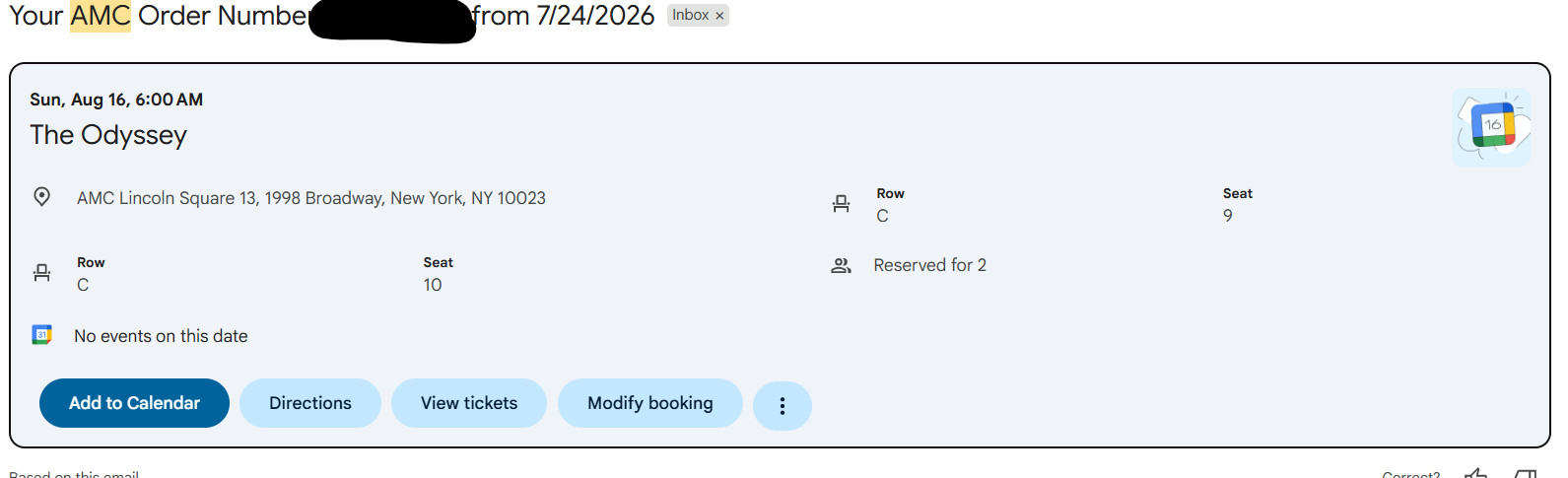Click View tickets
Viewport: 1568px width, 478px height.
(469, 403)
